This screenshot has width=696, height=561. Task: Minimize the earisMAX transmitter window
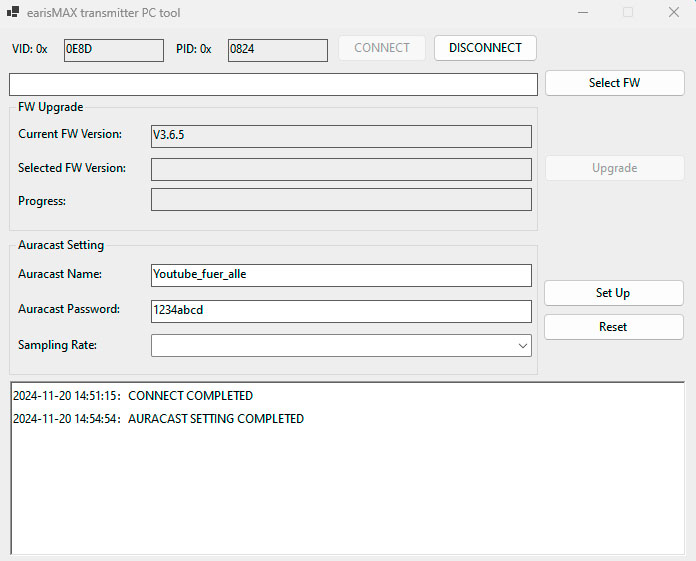(x=583, y=13)
